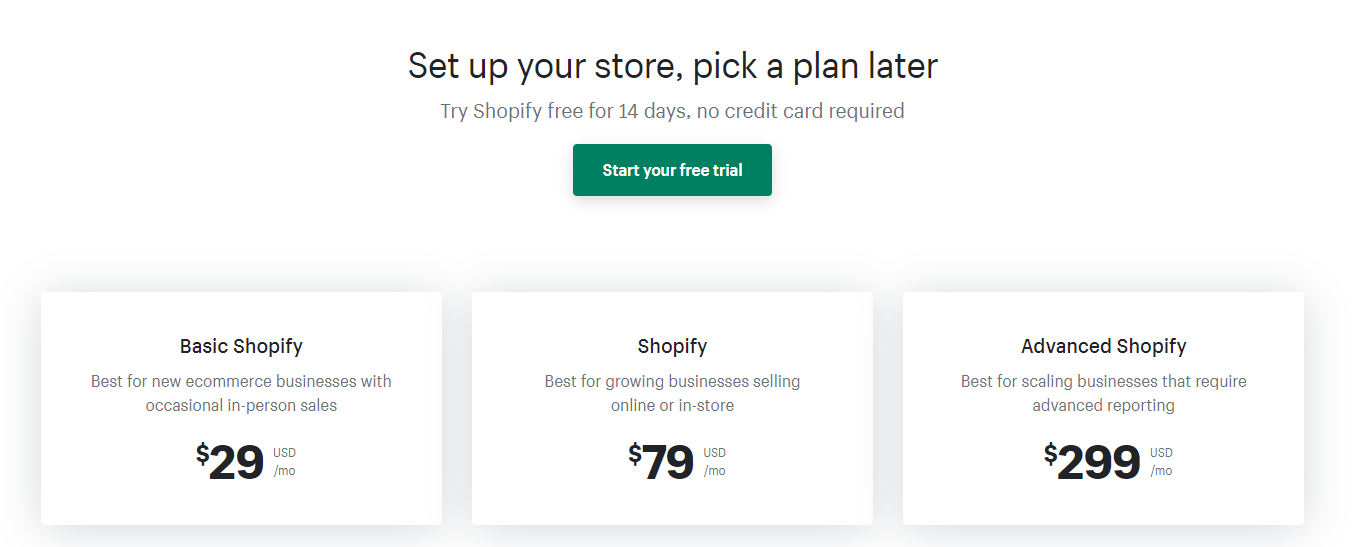Click the Basic Shopify plan description text

(241, 393)
